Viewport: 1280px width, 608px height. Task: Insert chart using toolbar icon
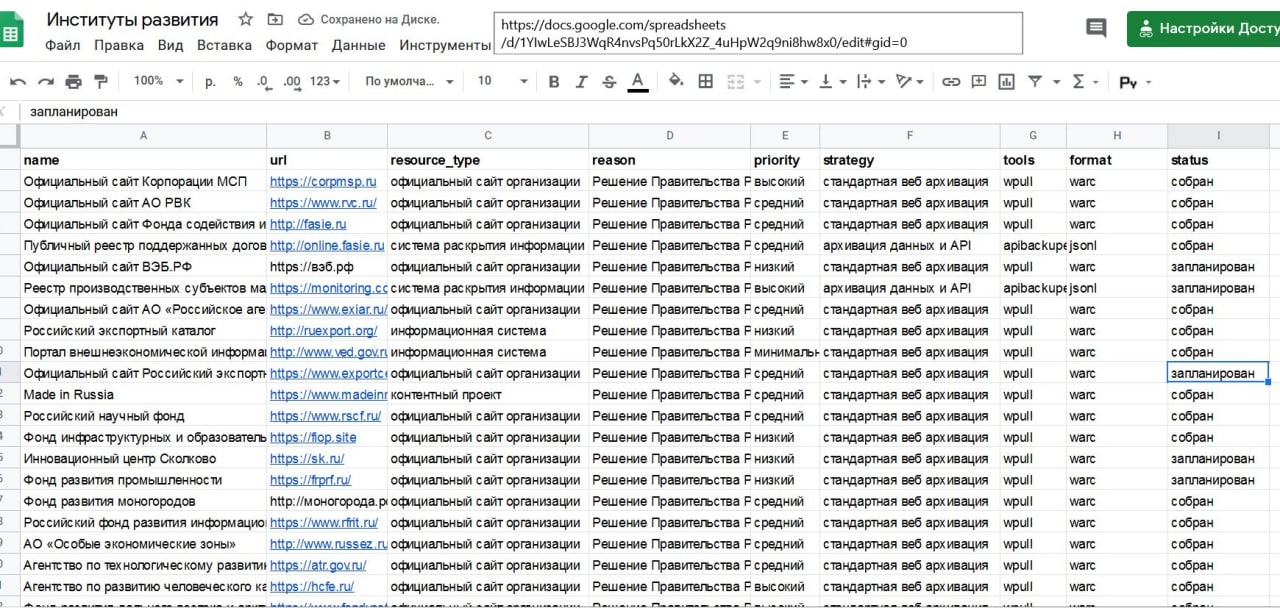click(x=1006, y=81)
